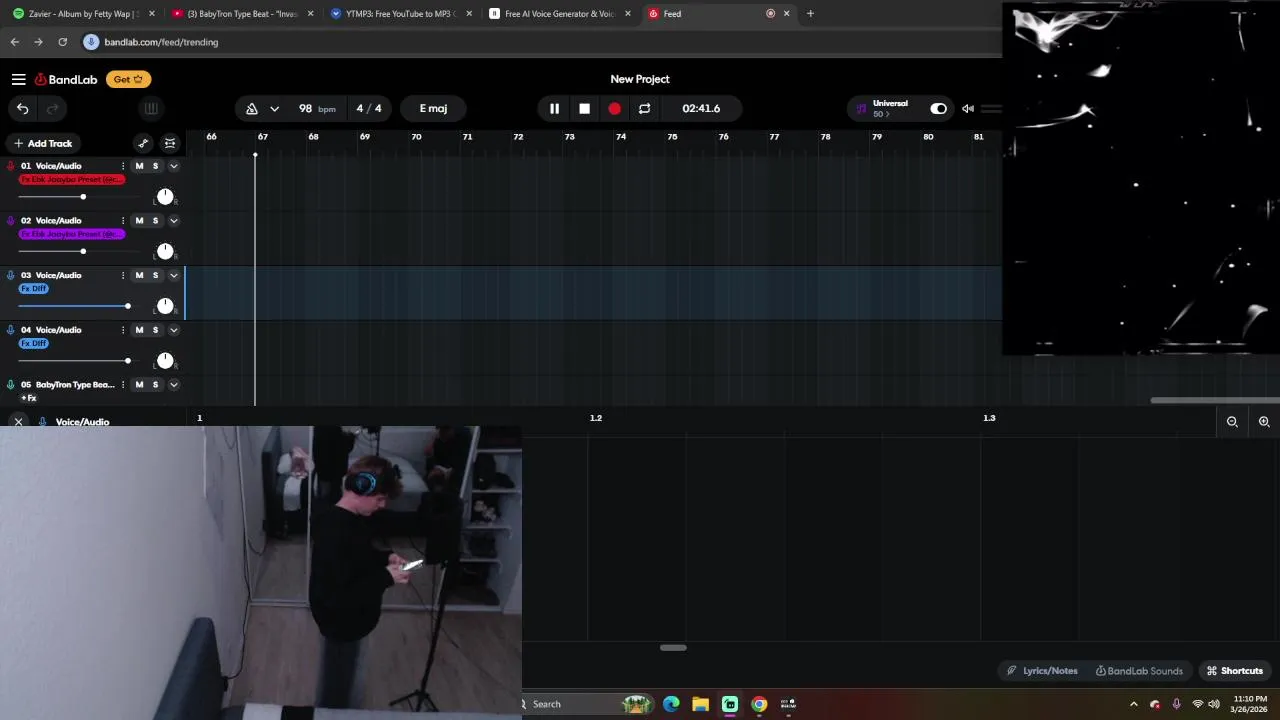Image resolution: width=1280 pixels, height=720 pixels.
Task: Open the mix editor icon beside automation
Action: click(x=170, y=143)
